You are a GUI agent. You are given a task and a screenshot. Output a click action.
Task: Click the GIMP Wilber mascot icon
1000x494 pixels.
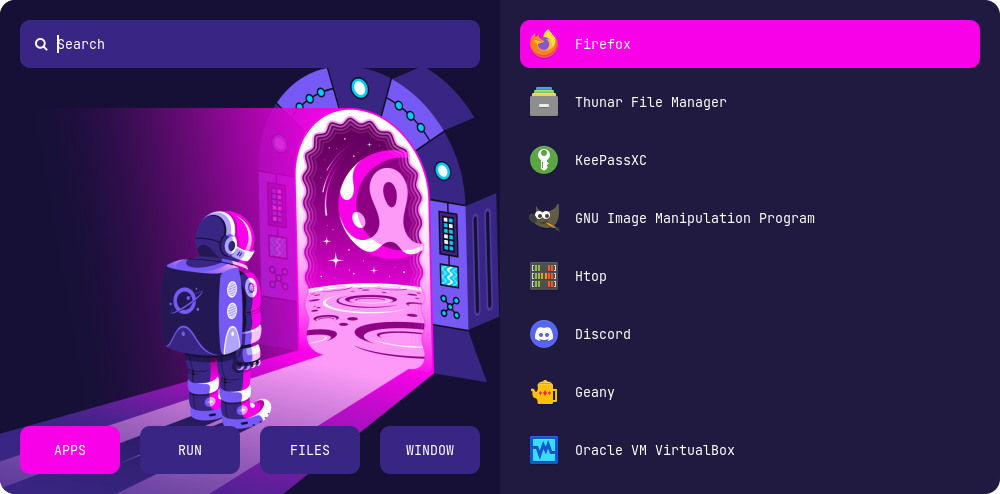544,218
